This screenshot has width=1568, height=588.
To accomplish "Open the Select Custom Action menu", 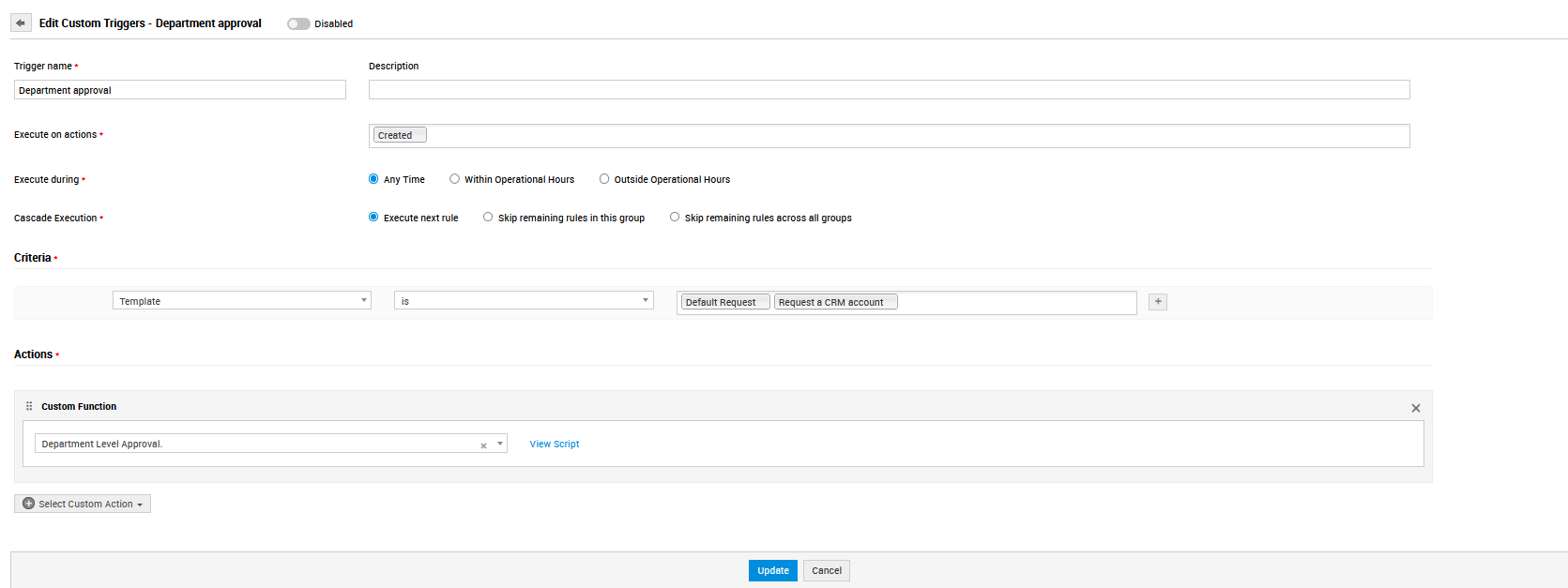I will click(x=83, y=504).
